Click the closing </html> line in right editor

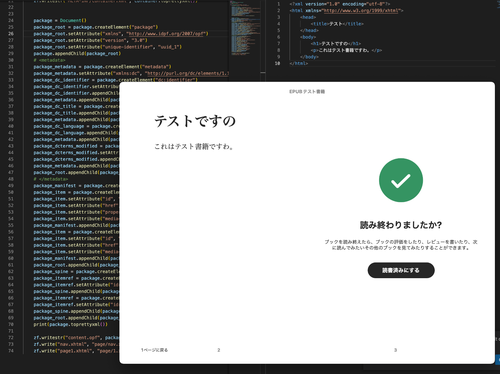point(298,63)
